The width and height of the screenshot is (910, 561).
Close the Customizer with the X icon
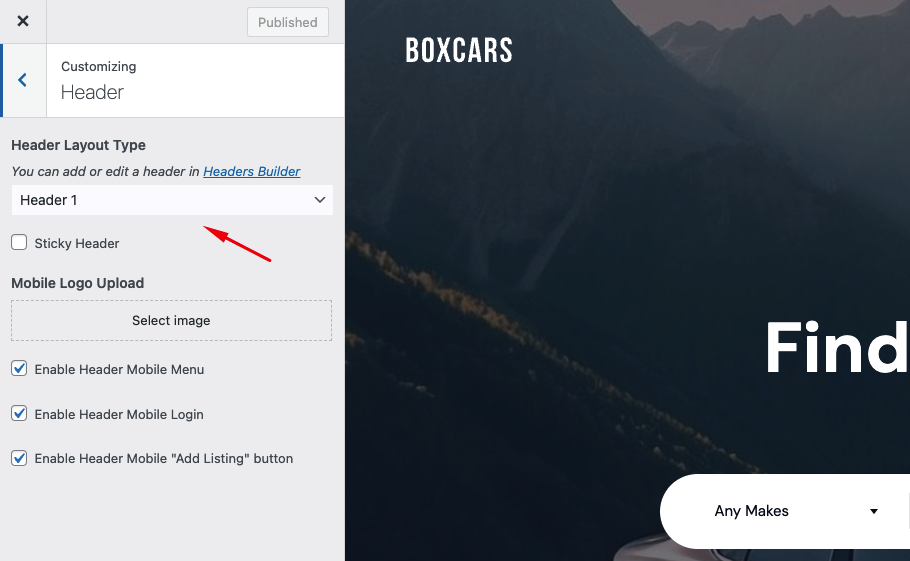click(22, 22)
